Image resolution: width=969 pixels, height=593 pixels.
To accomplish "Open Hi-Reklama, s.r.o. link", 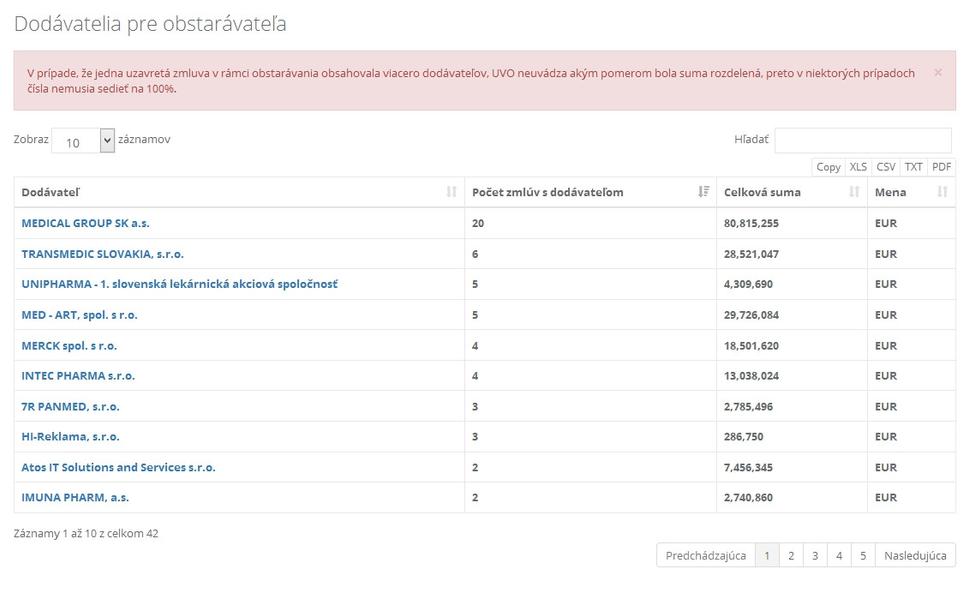I will (x=70, y=437).
